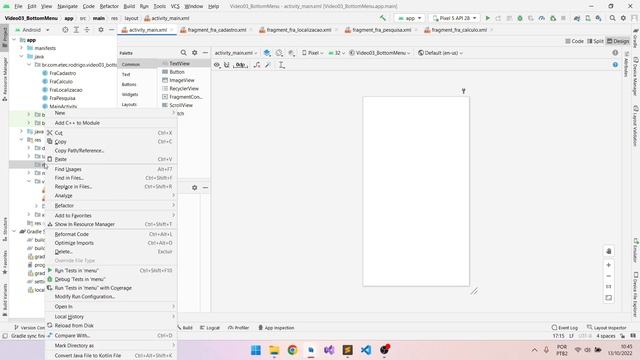This screenshot has width=640, height=360.
Task: Click Search Everywhere magnifier in top toolbar
Action: coord(612,18)
